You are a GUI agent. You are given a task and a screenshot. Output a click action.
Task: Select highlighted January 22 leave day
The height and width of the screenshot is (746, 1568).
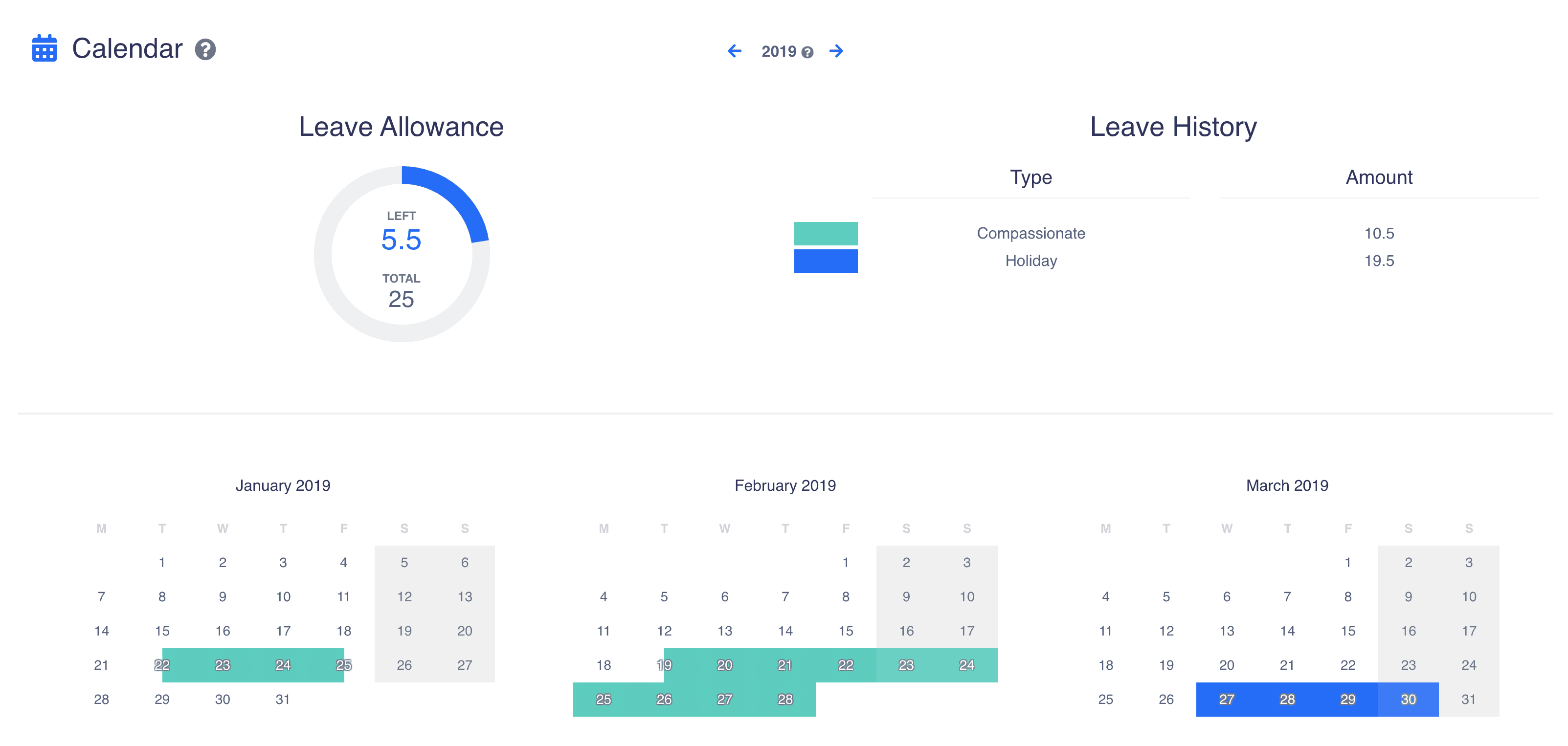162,665
